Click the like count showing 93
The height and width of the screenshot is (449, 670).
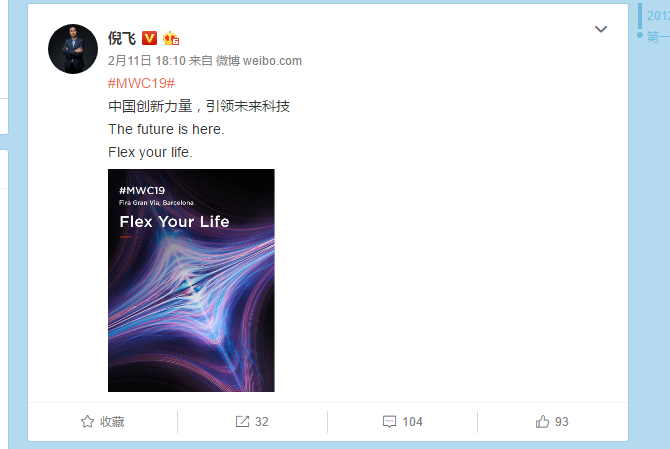[x=561, y=422]
